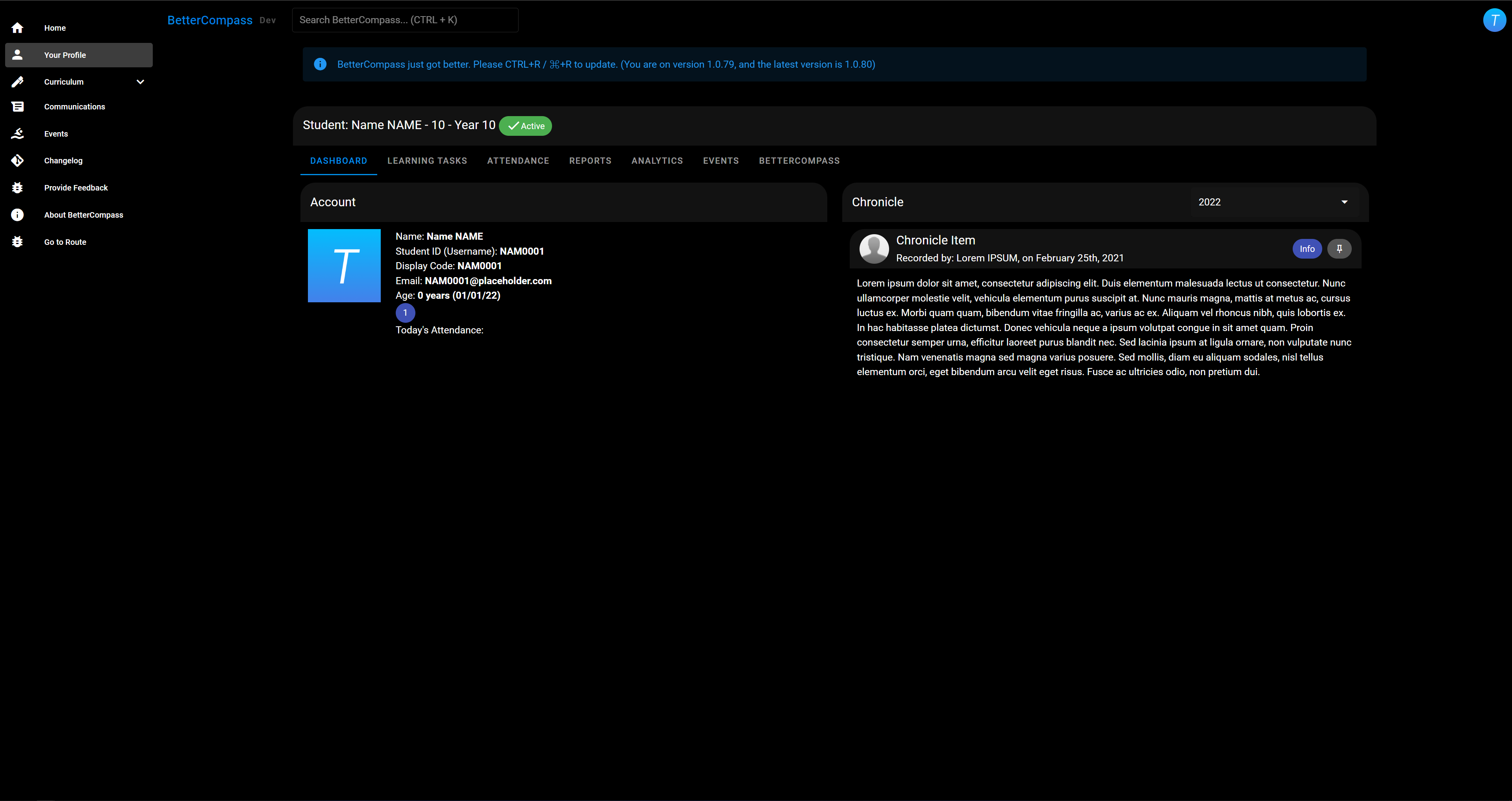Click the Go to Route bug icon
This screenshot has width=1512, height=801.
click(18, 242)
